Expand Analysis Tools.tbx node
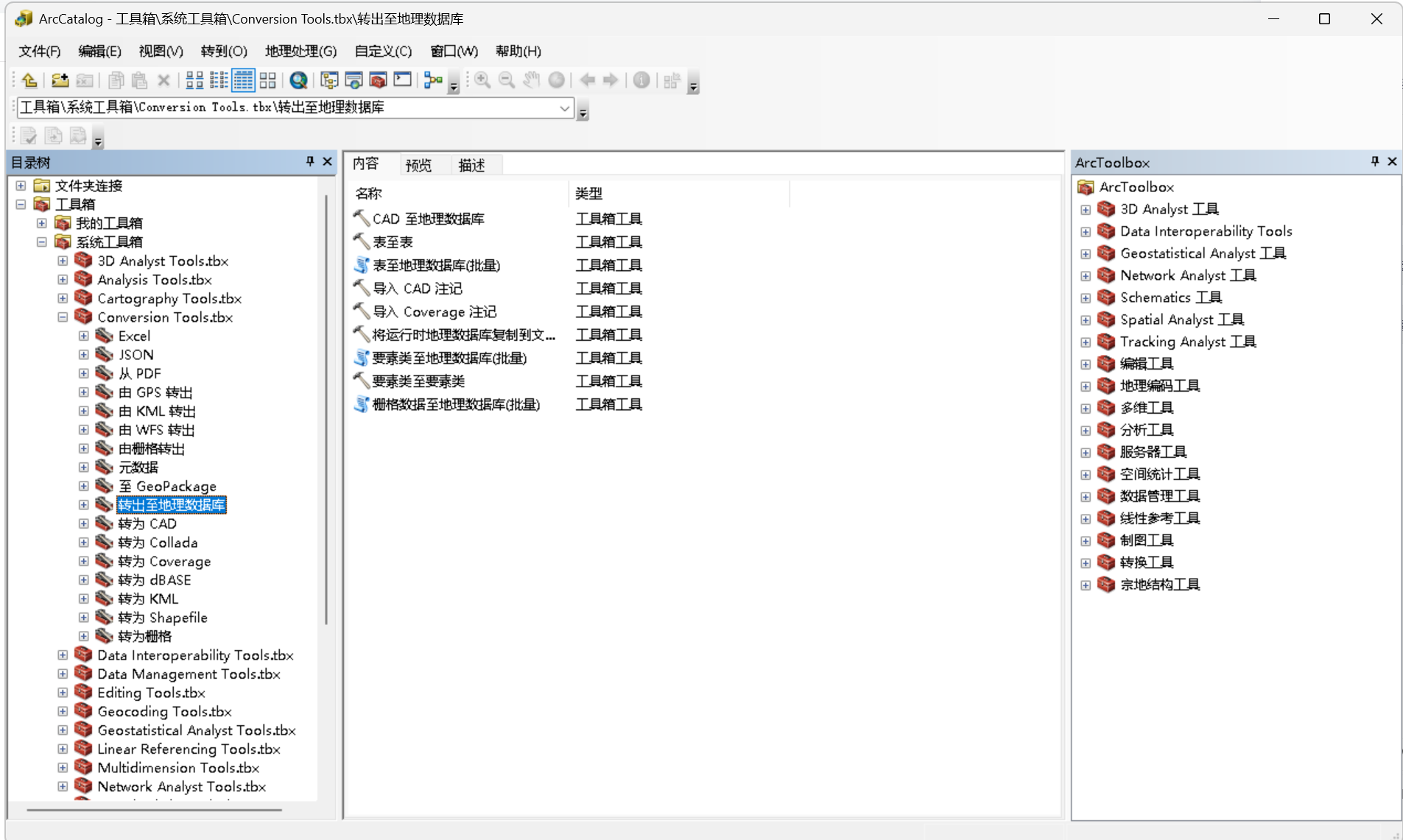The height and width of the screenshot is (840, 1403). click(63, 280)
